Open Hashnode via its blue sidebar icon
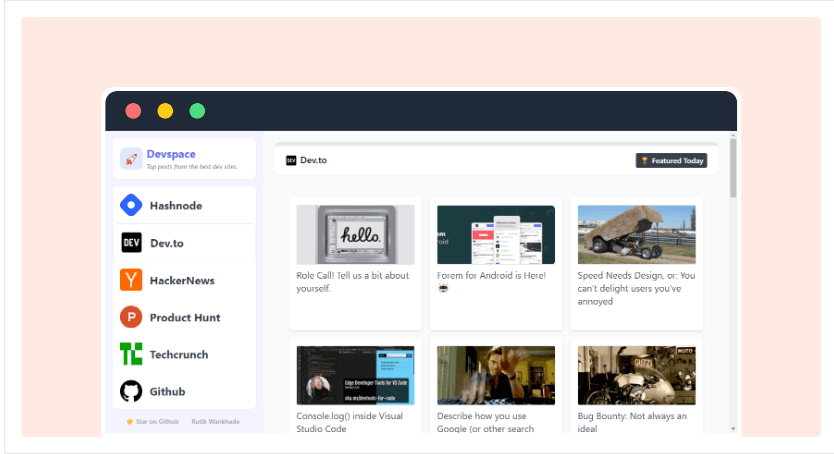Image resolution: width=834 pixels, height=454 pixels. click(x=131, y=205)
